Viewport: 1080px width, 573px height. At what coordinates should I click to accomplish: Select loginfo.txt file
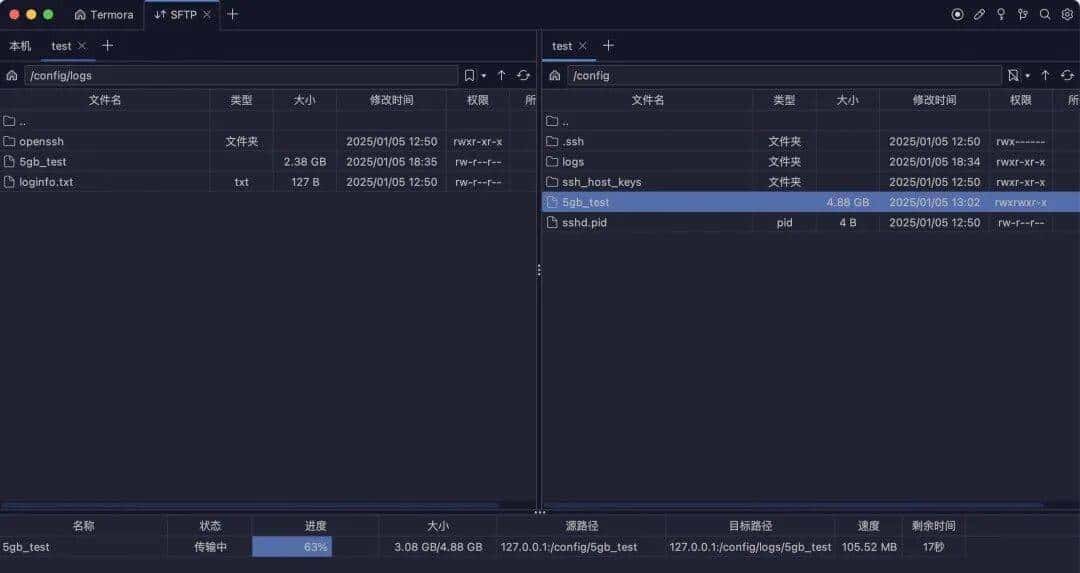point(268,182)
